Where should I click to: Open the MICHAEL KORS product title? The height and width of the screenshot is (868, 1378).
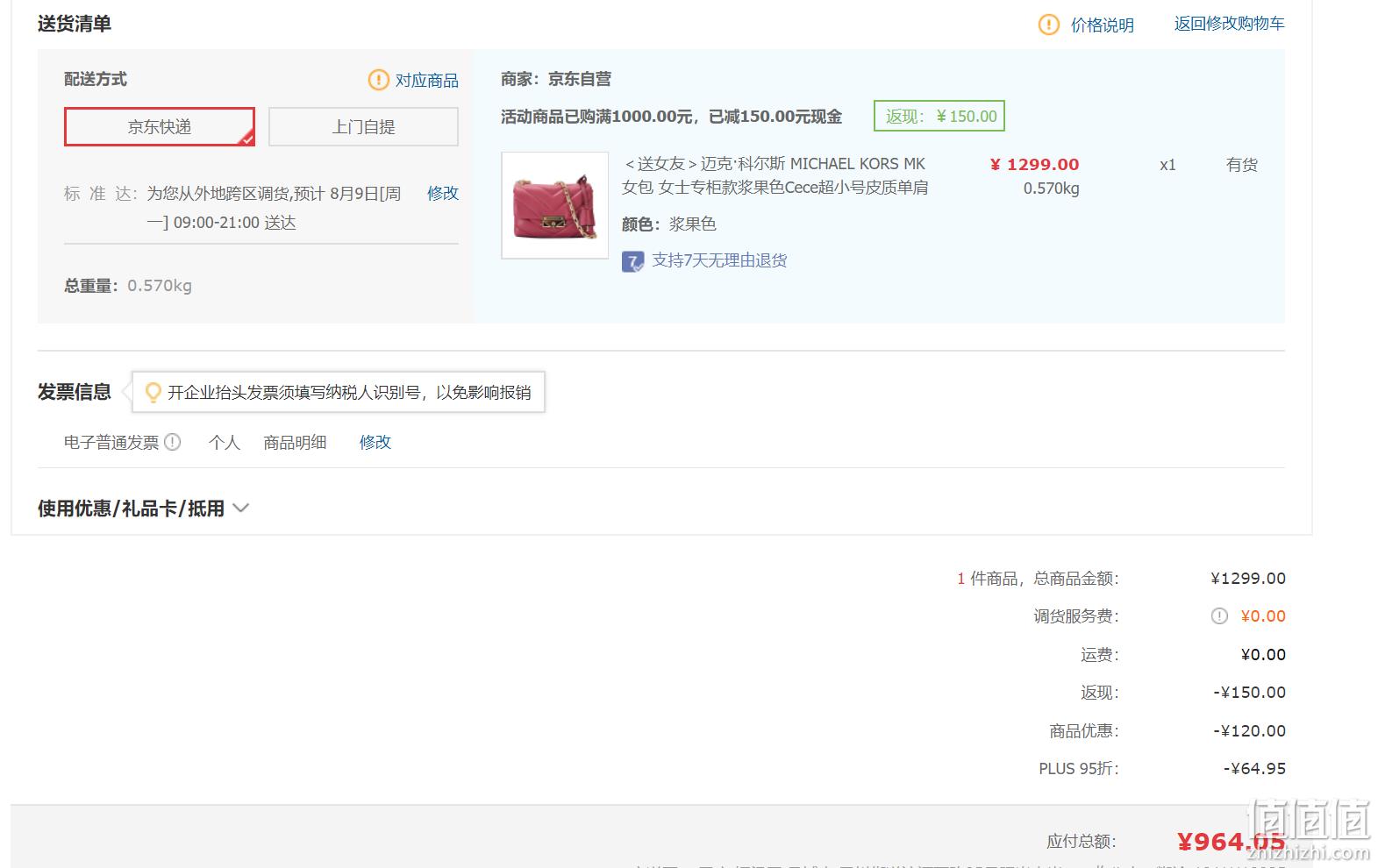pos(775,175)
